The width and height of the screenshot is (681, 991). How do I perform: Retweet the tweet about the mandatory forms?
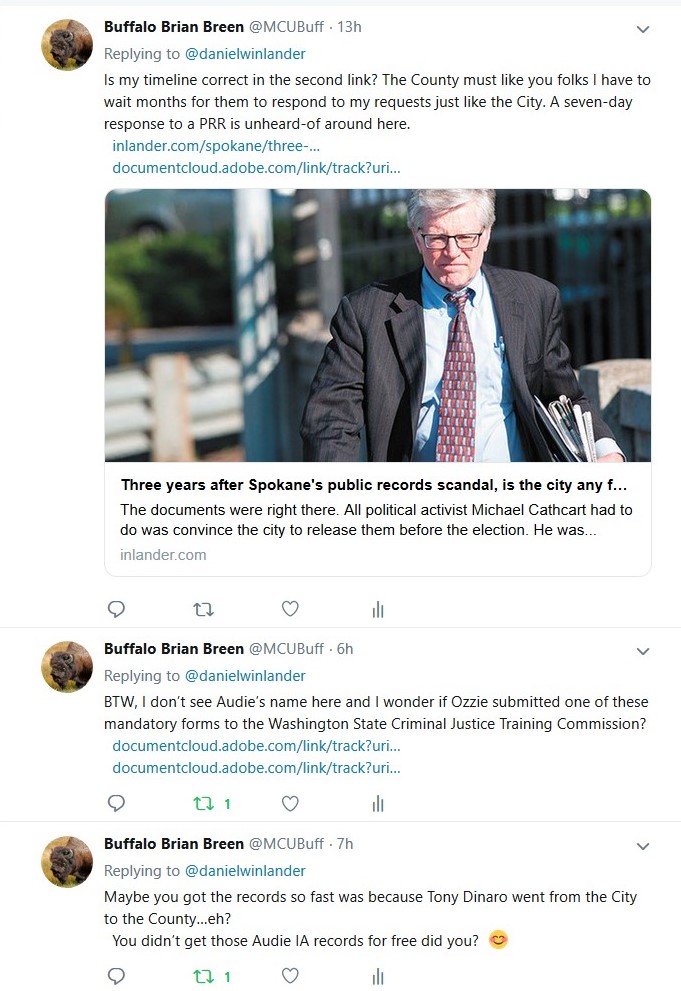click(203, 803)
